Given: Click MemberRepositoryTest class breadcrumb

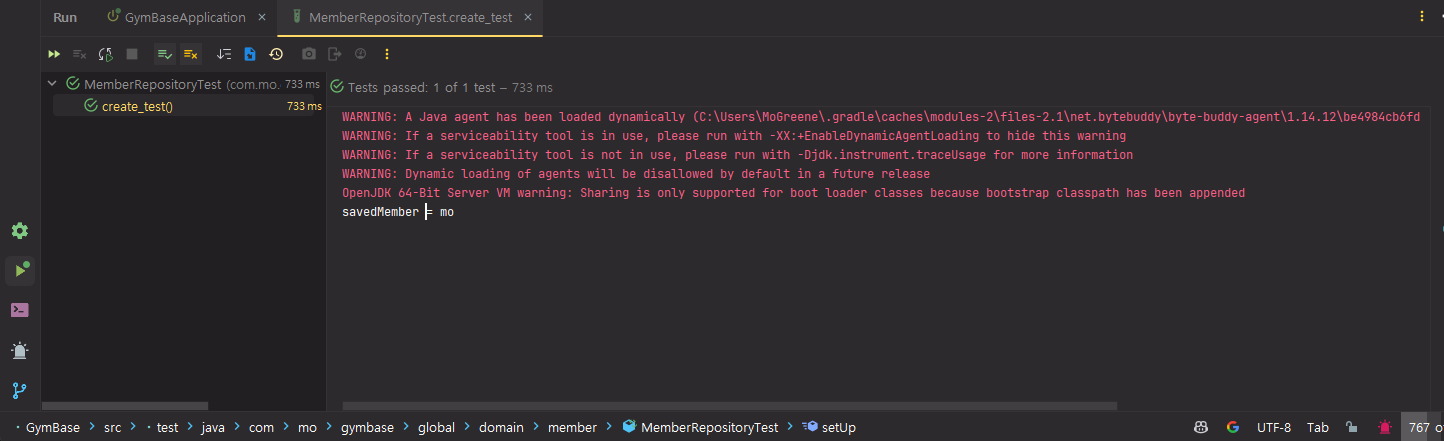Looking at the screenshot, I should click(700, 427).
